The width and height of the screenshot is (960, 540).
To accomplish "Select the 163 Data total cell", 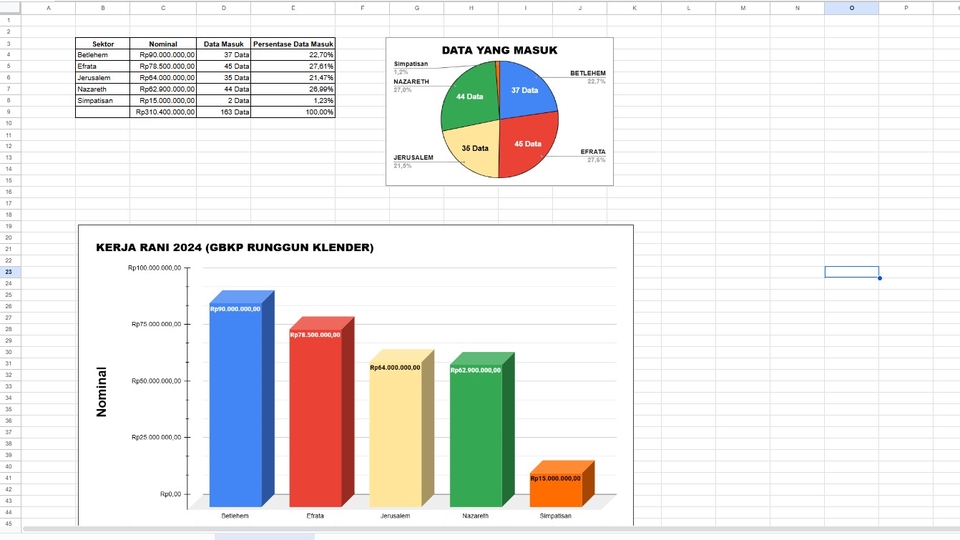I will coord(223,112).
